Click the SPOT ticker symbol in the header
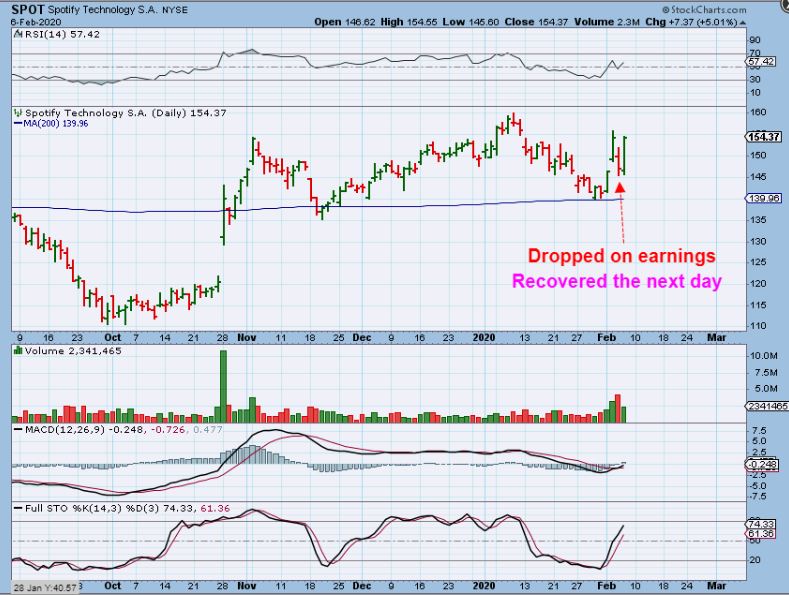This screenshot has width=789, height=595. click(x=28, y=10)
